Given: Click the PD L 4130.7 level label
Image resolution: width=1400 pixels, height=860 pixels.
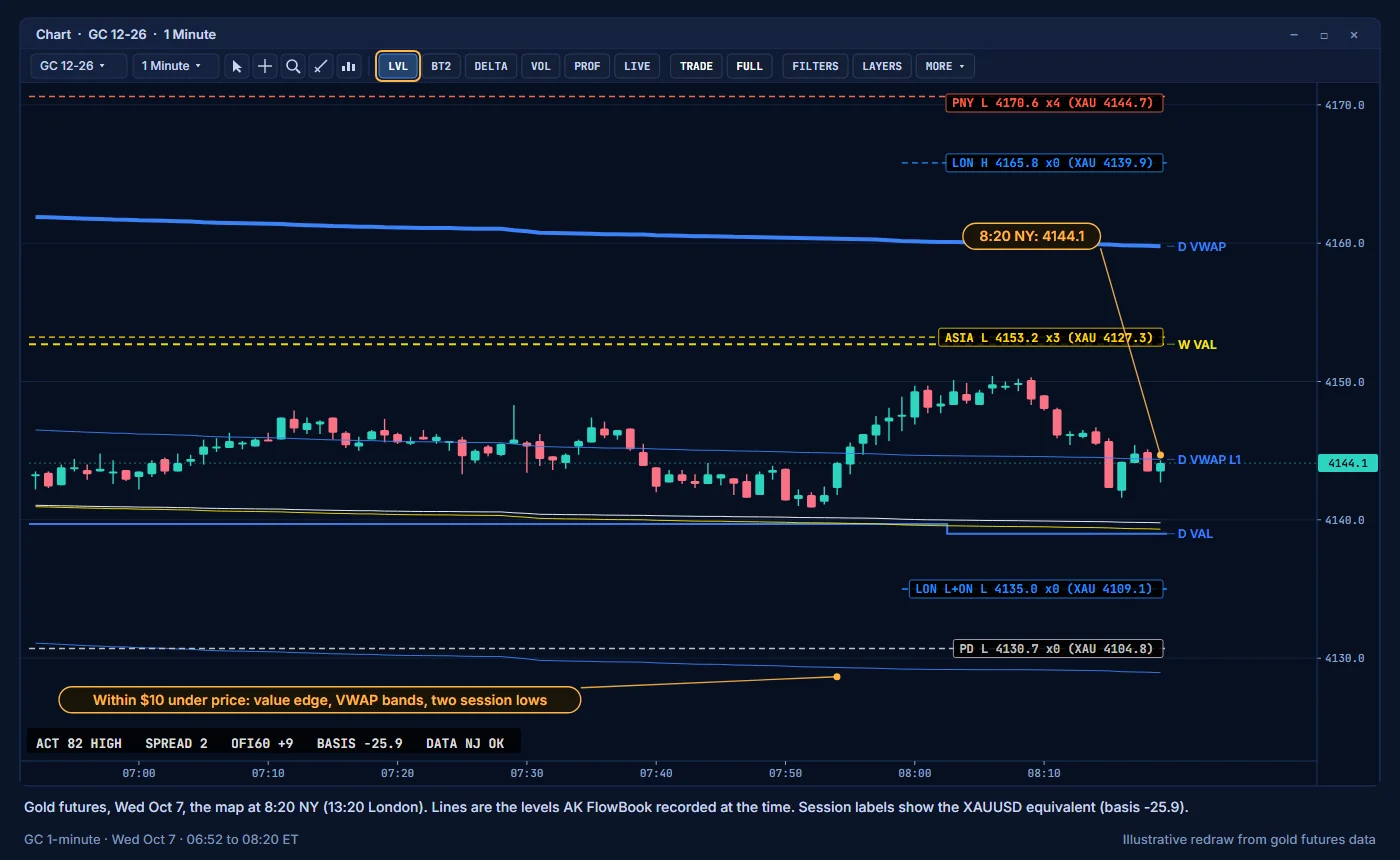Looking at the screenshot, I should (1058, 649).
